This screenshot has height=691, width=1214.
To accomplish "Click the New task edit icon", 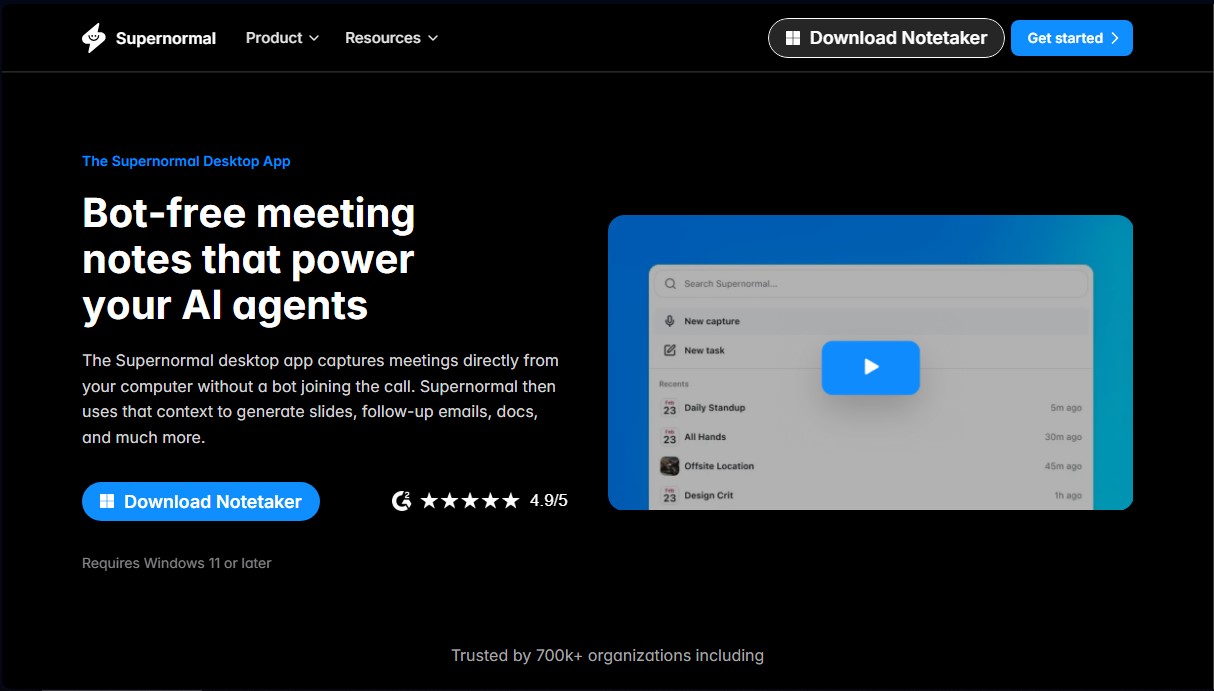I will (670, 350).
